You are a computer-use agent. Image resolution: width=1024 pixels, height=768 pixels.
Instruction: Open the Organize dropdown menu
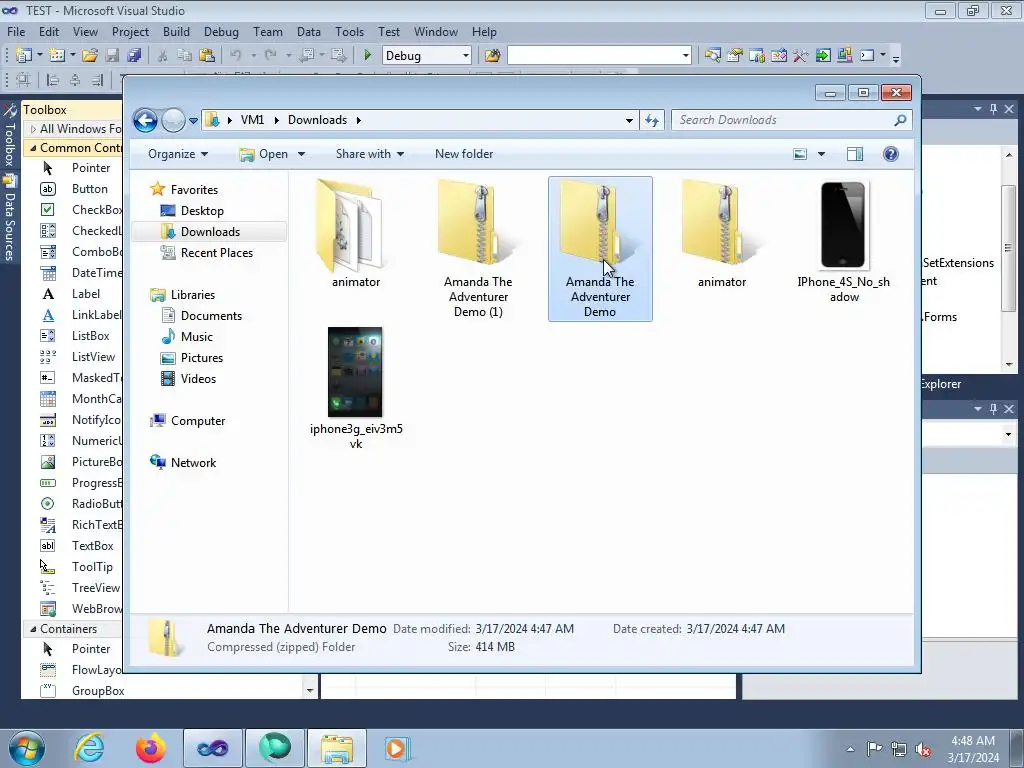point(178,154)
